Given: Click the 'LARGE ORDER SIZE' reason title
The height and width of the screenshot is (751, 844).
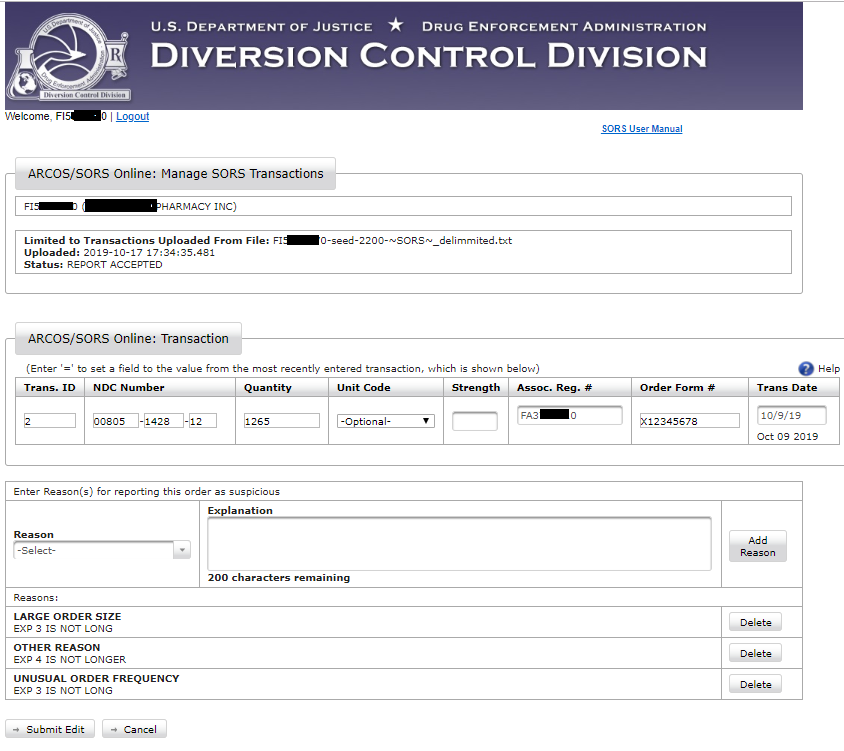Looking at the screenshot, I should 67,616.
